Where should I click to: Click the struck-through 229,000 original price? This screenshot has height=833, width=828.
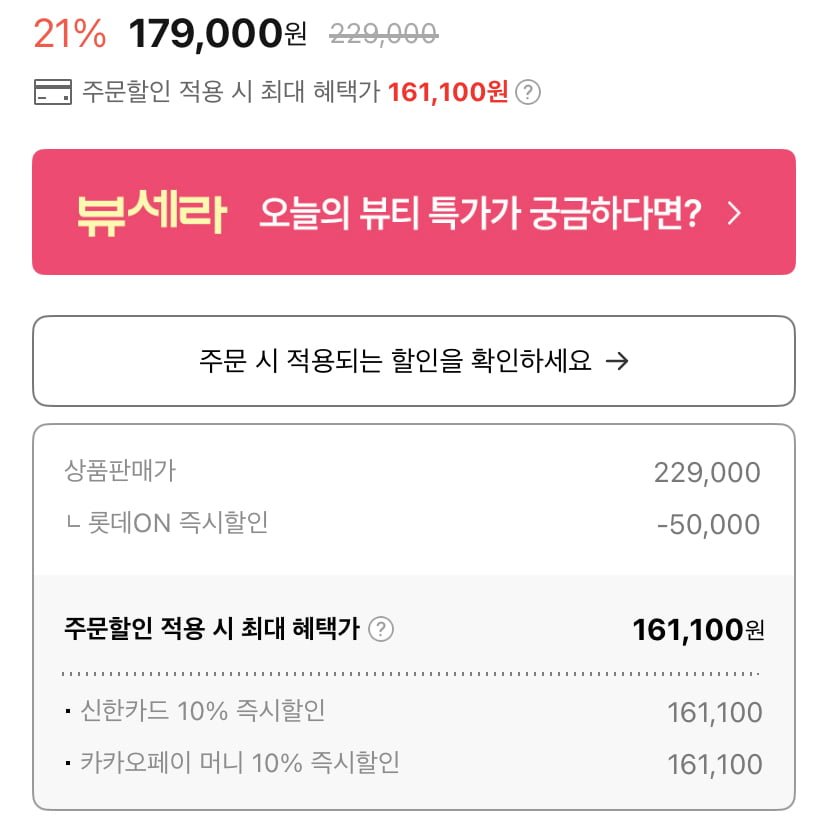(383, 35)
